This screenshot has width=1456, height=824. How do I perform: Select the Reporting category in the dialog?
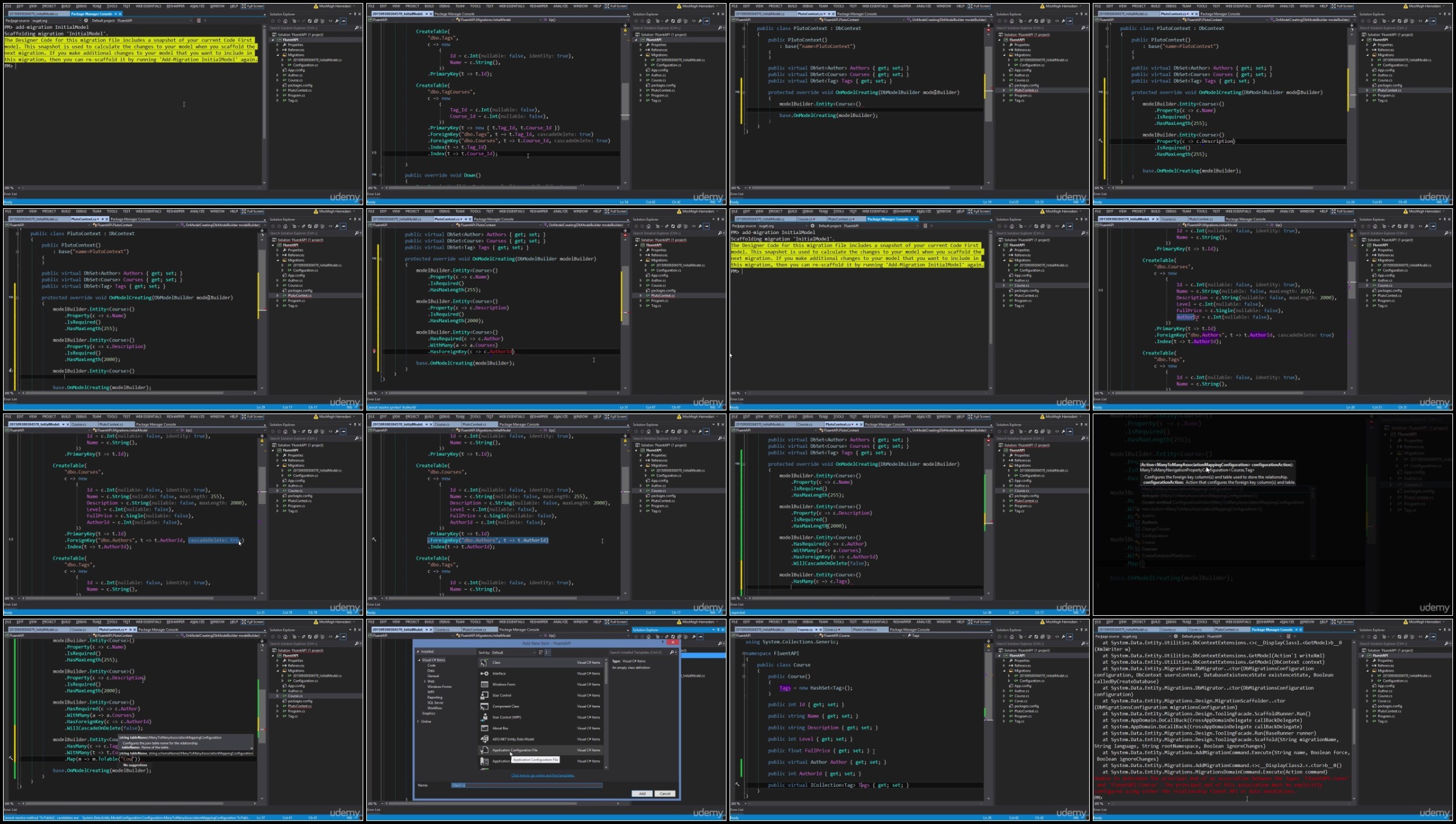click(x=435, y=697)
